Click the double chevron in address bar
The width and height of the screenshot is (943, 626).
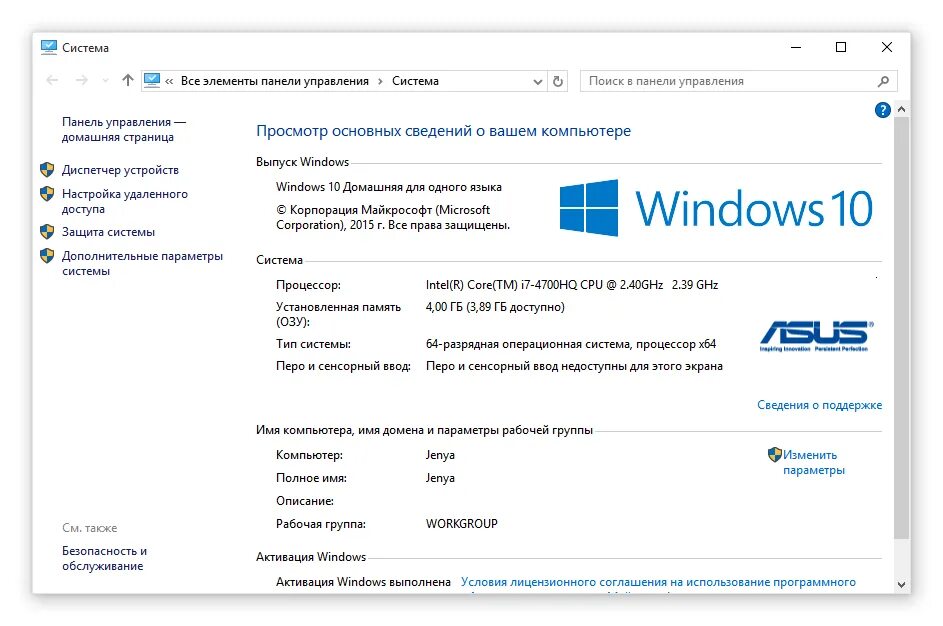[x=169, y=81]
